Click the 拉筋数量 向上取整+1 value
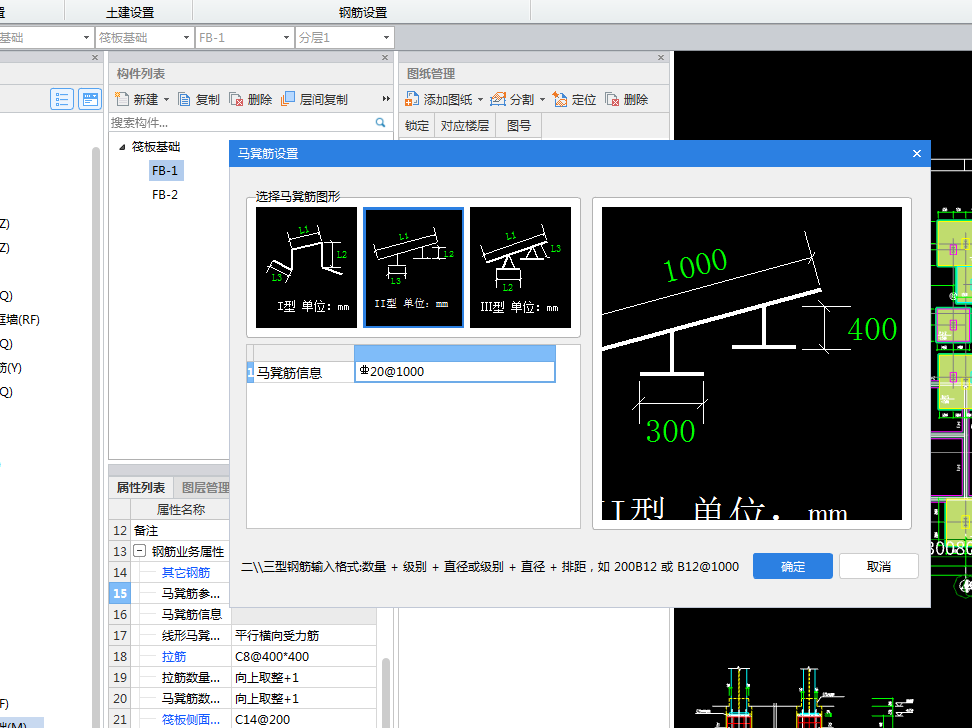Image resolution: width=972 pixels, height=728 pixels. pyautogui.click(x=304, y=678)
